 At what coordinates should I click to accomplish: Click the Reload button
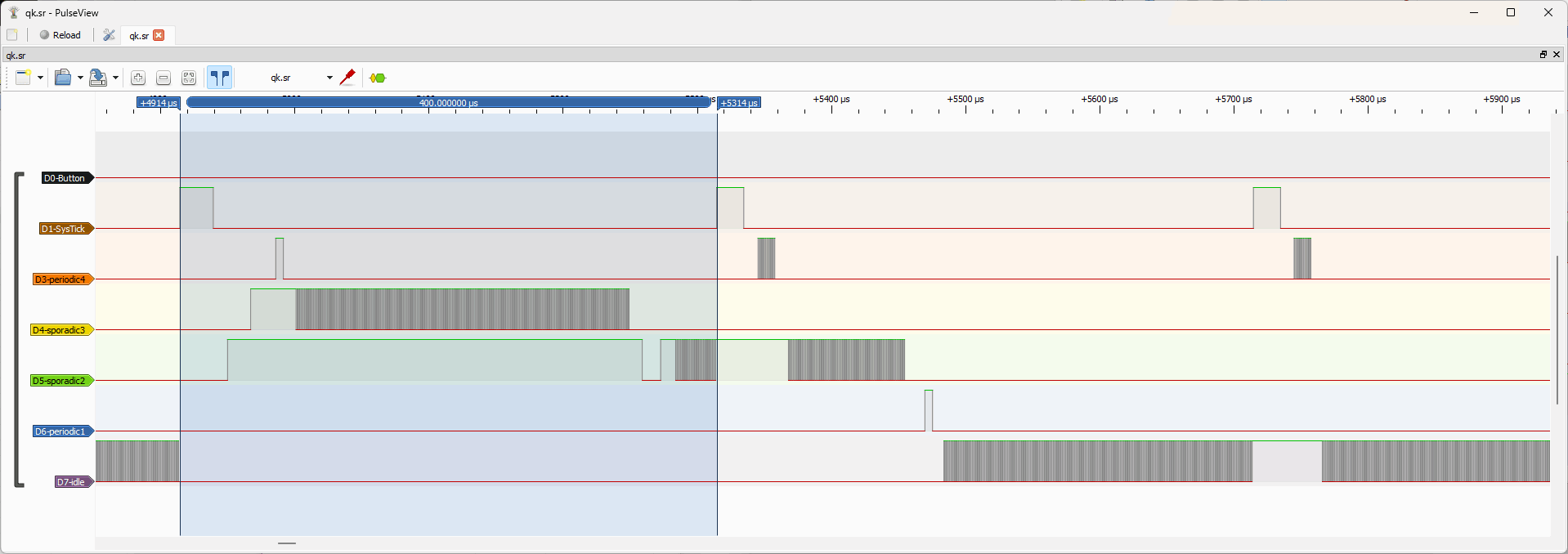pos(60,35)
